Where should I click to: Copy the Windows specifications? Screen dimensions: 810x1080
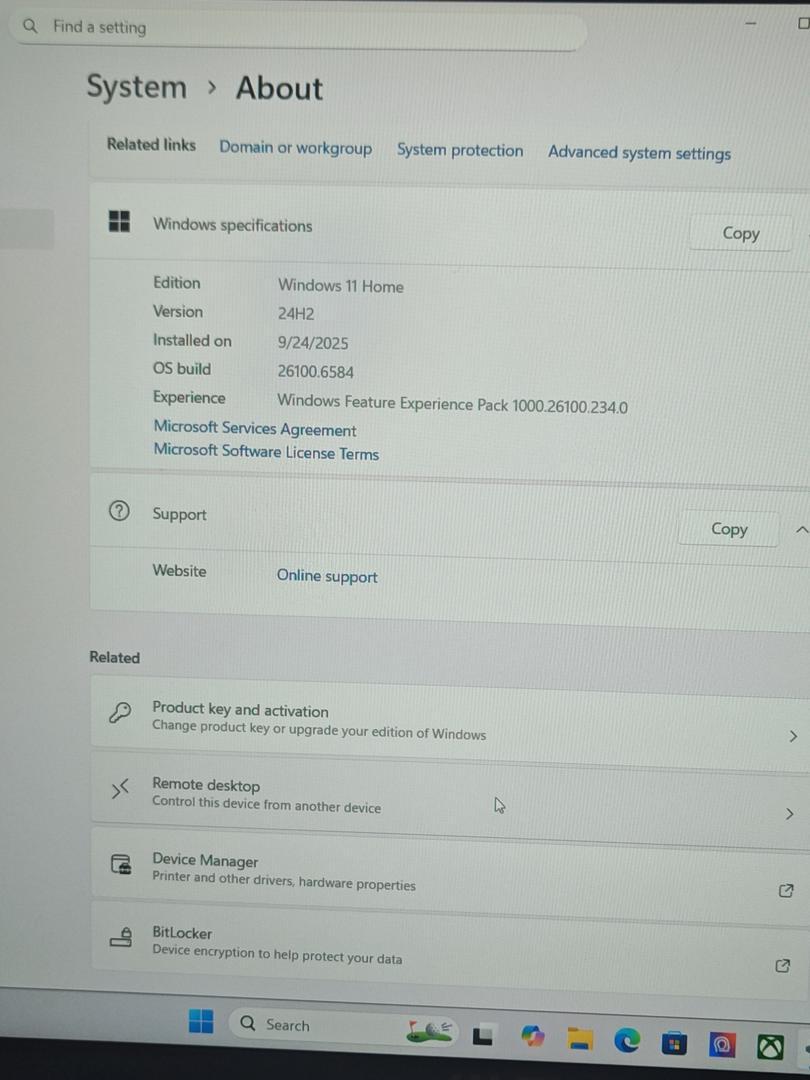coord(740,233)
